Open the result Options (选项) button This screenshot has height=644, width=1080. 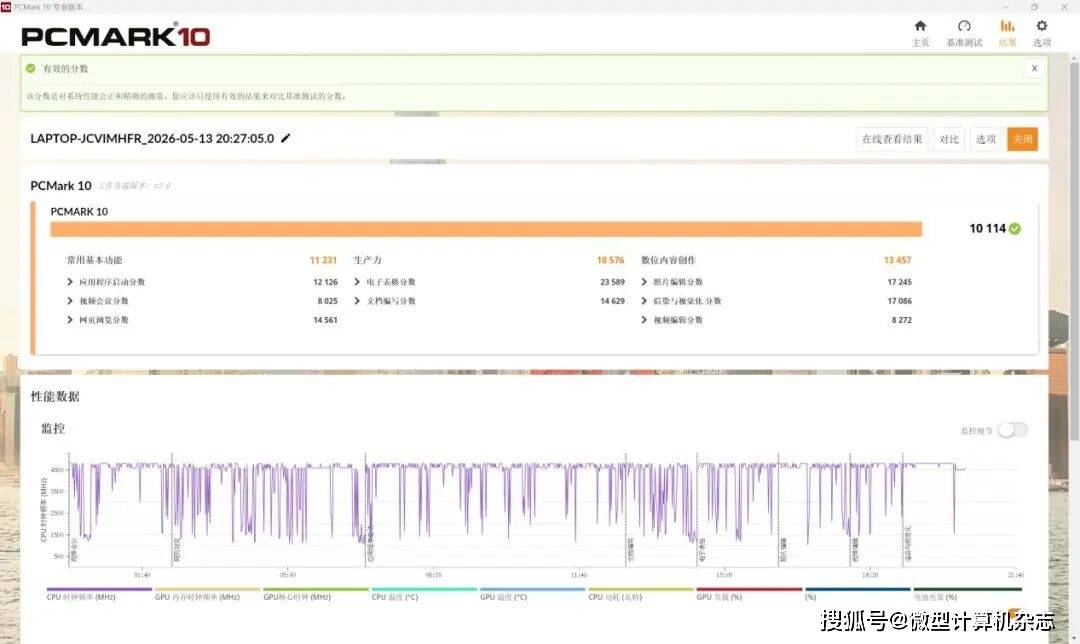click(986, 139)
